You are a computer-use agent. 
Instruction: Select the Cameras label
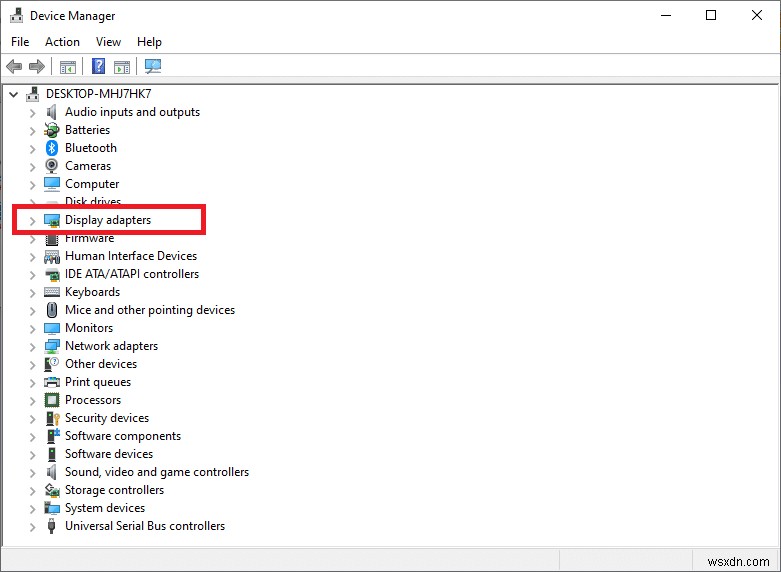(x=88, y=166)
